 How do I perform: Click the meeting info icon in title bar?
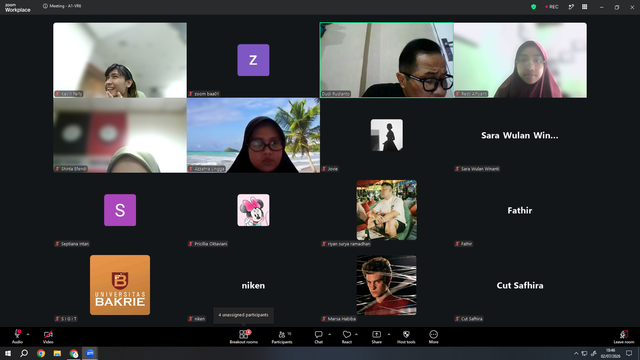45,6
